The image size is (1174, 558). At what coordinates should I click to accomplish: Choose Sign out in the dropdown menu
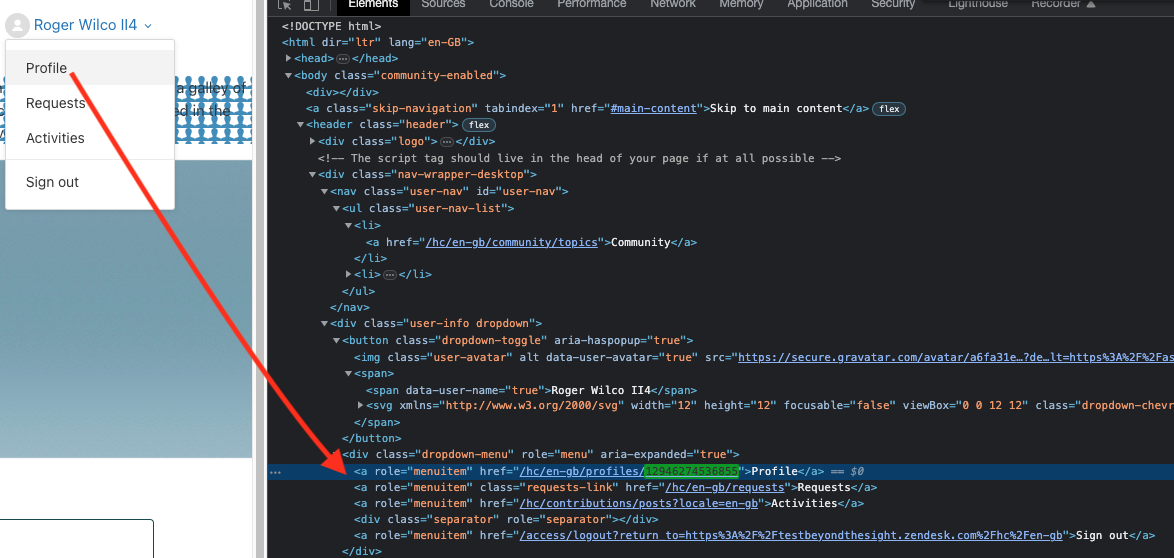pos(52,182)
